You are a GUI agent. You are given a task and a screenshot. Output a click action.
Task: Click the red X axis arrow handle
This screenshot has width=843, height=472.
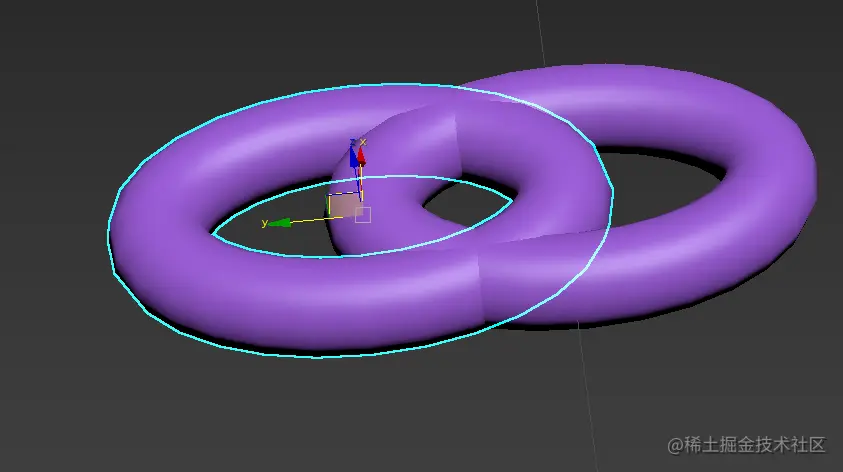tap(361, 155)
